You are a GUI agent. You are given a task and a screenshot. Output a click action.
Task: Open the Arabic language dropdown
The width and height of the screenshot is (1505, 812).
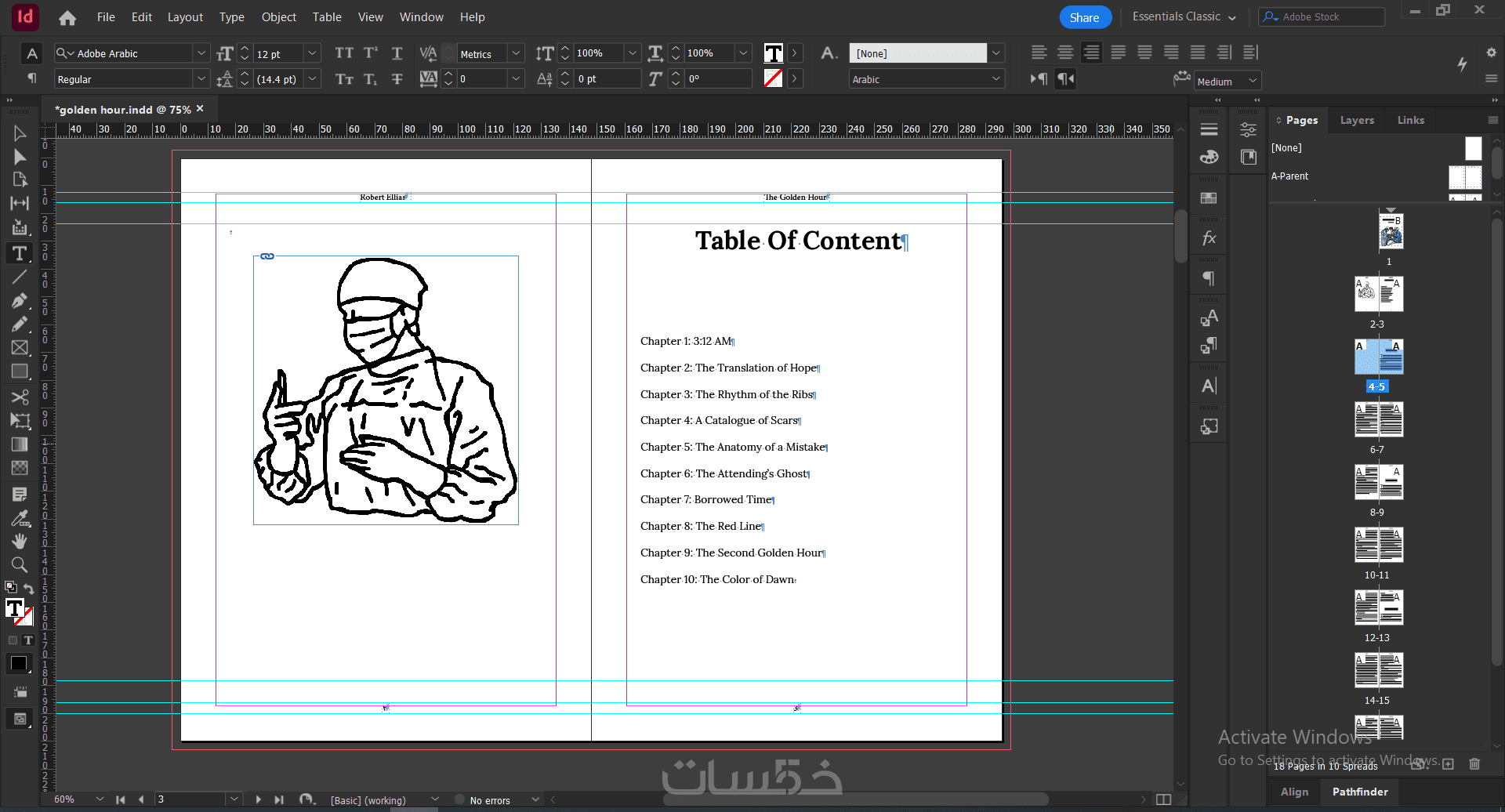point(996,79)
